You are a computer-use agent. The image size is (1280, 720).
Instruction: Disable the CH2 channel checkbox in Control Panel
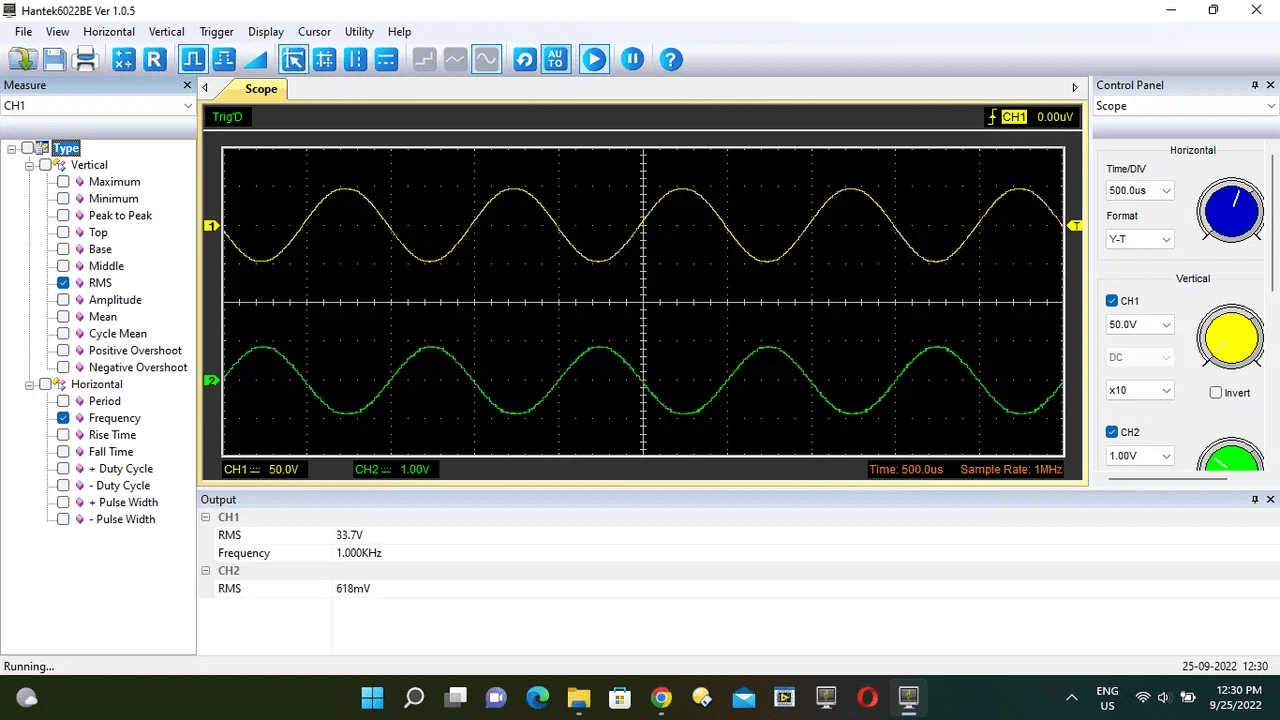pyautogui.click(x=1112, y=432)
